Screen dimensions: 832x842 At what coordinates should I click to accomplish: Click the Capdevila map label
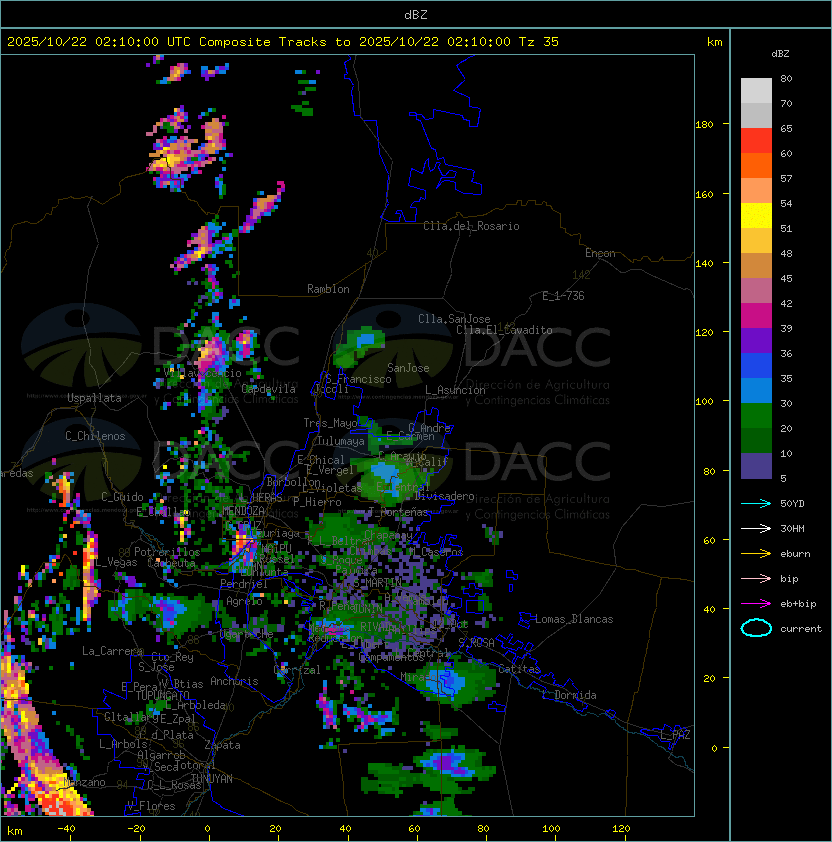point(268,389)
